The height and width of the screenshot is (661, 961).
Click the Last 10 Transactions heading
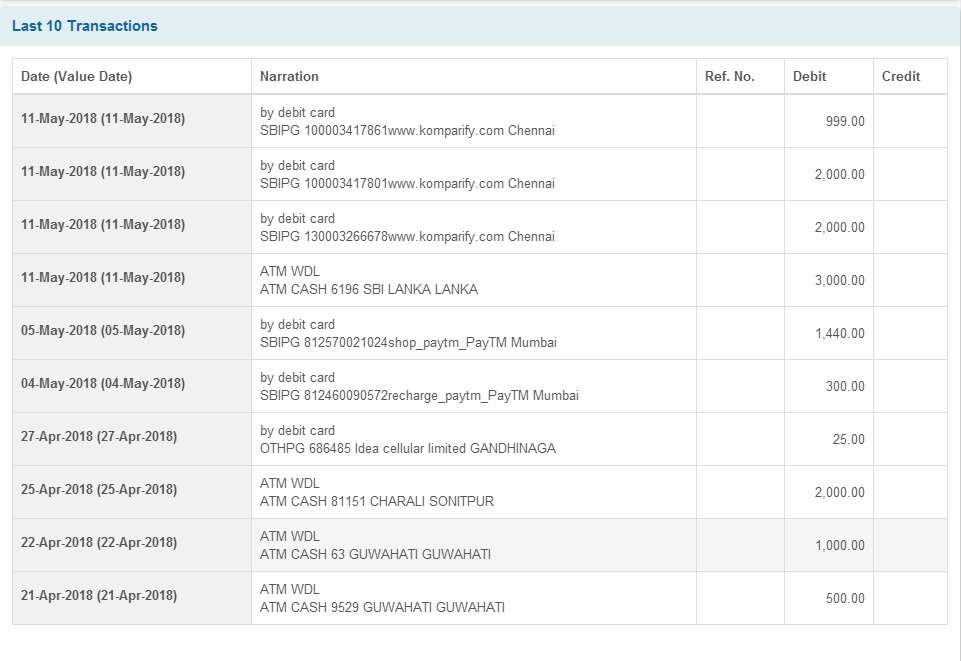87,25
